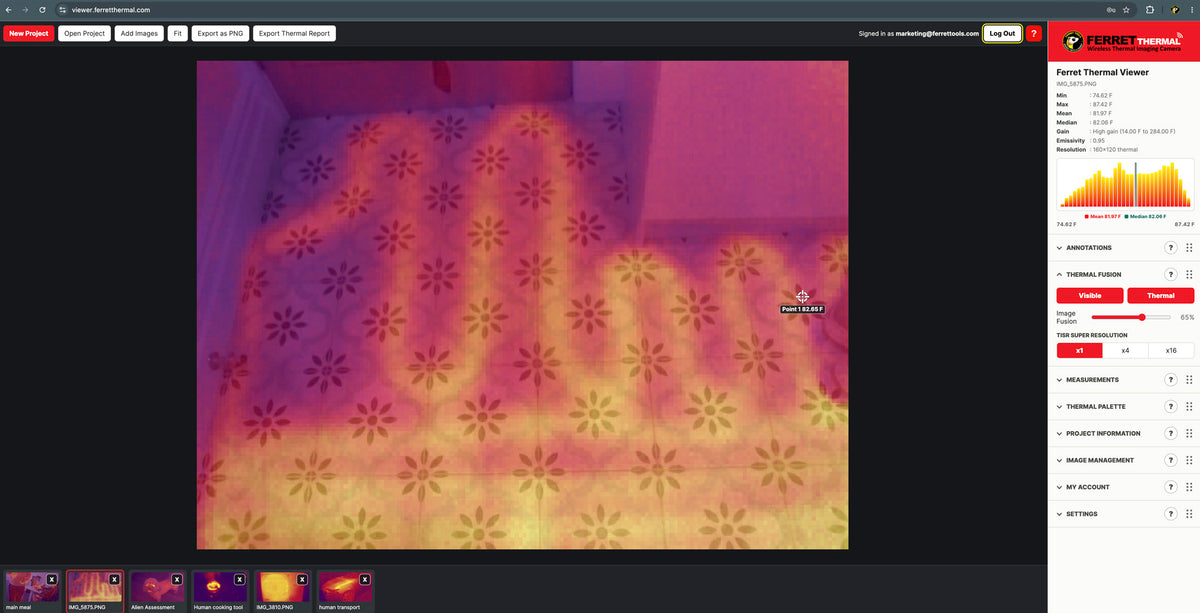Click the Log Out button
1200x613 pixels.
click(1002, 33)
